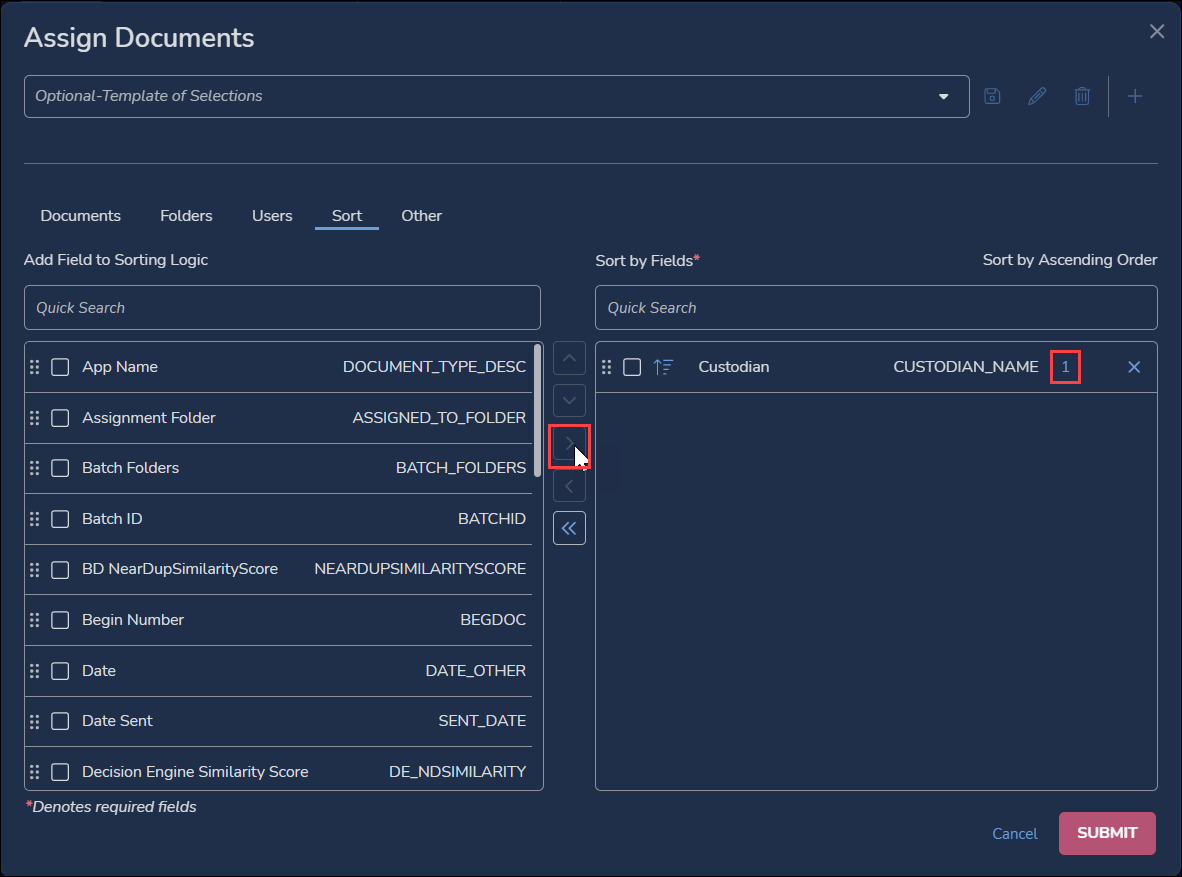Check the App Name field checkbox
The image size is (1182, 877).
pyautogui.click(x=60, y=367)
